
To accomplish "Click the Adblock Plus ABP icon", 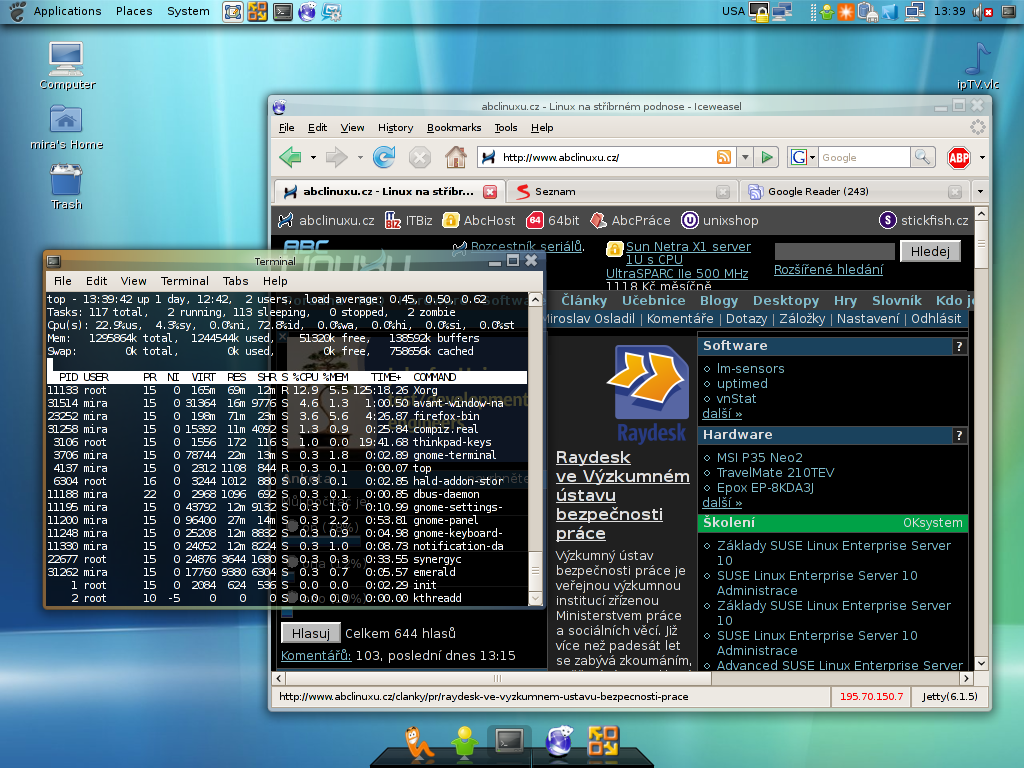I will pyautogui.click(x=959, y=157).
